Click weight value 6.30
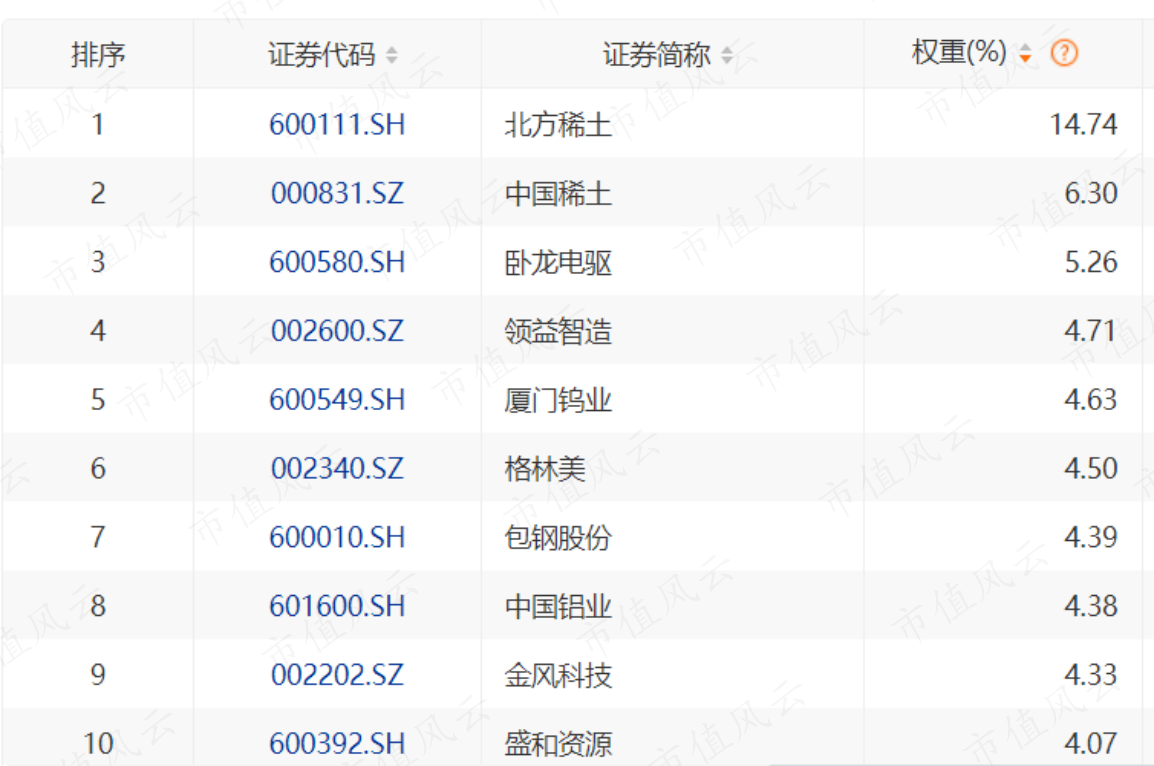The image size is (1154, 766). pyautogui.click(x=1091, y=194)
